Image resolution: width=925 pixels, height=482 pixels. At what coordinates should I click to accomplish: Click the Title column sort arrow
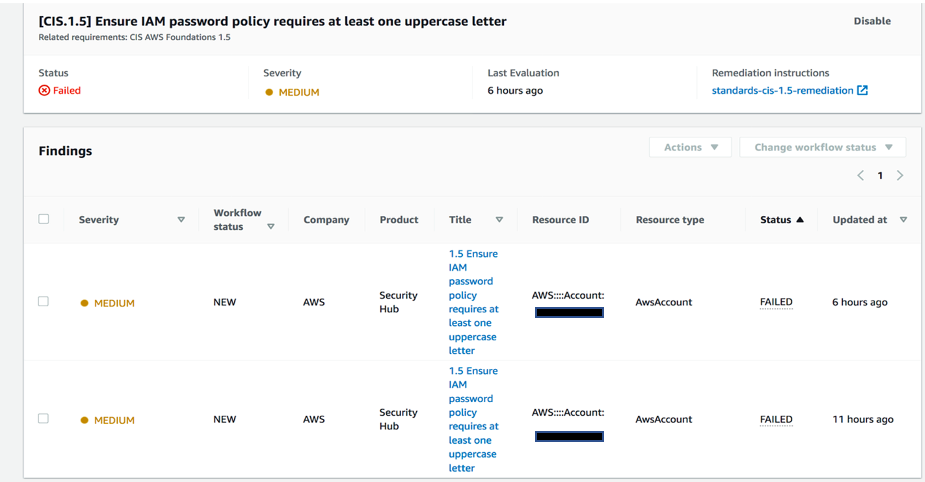[499, 220]
